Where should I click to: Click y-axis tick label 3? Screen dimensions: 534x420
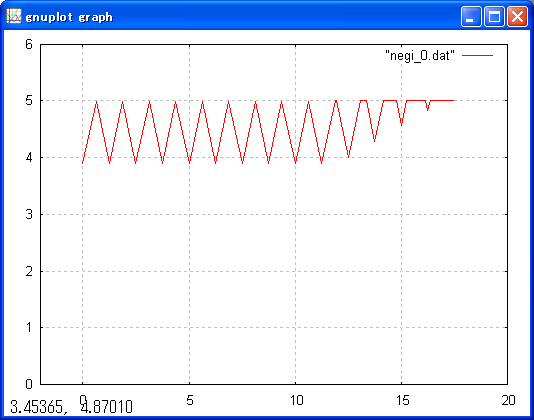(29, 214)
